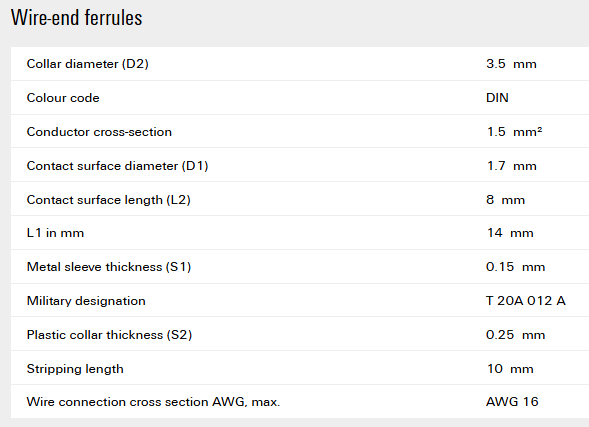Click the 8 mm contact length value

(506, 200)
